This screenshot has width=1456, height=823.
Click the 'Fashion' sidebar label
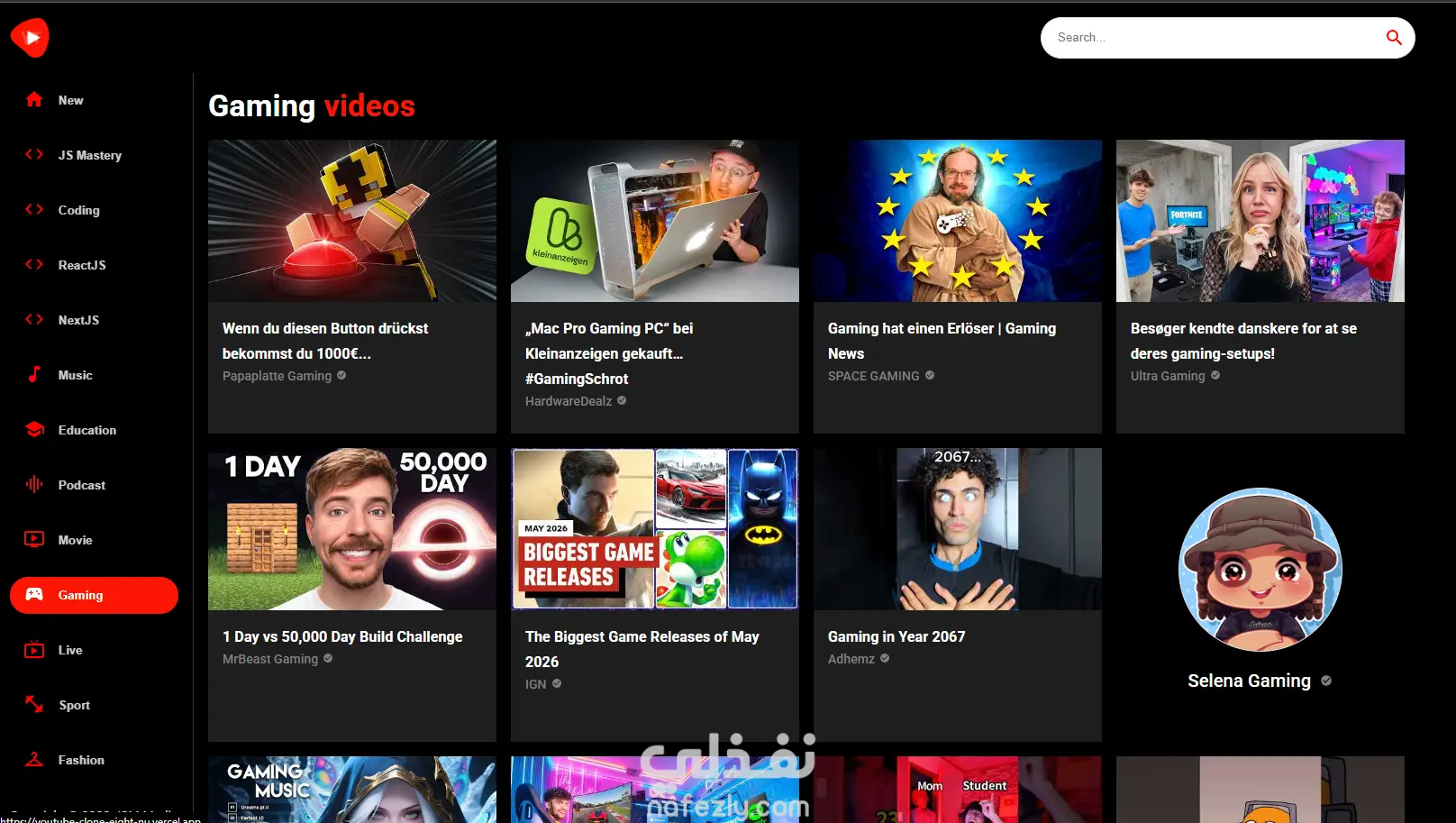[81, 760]
